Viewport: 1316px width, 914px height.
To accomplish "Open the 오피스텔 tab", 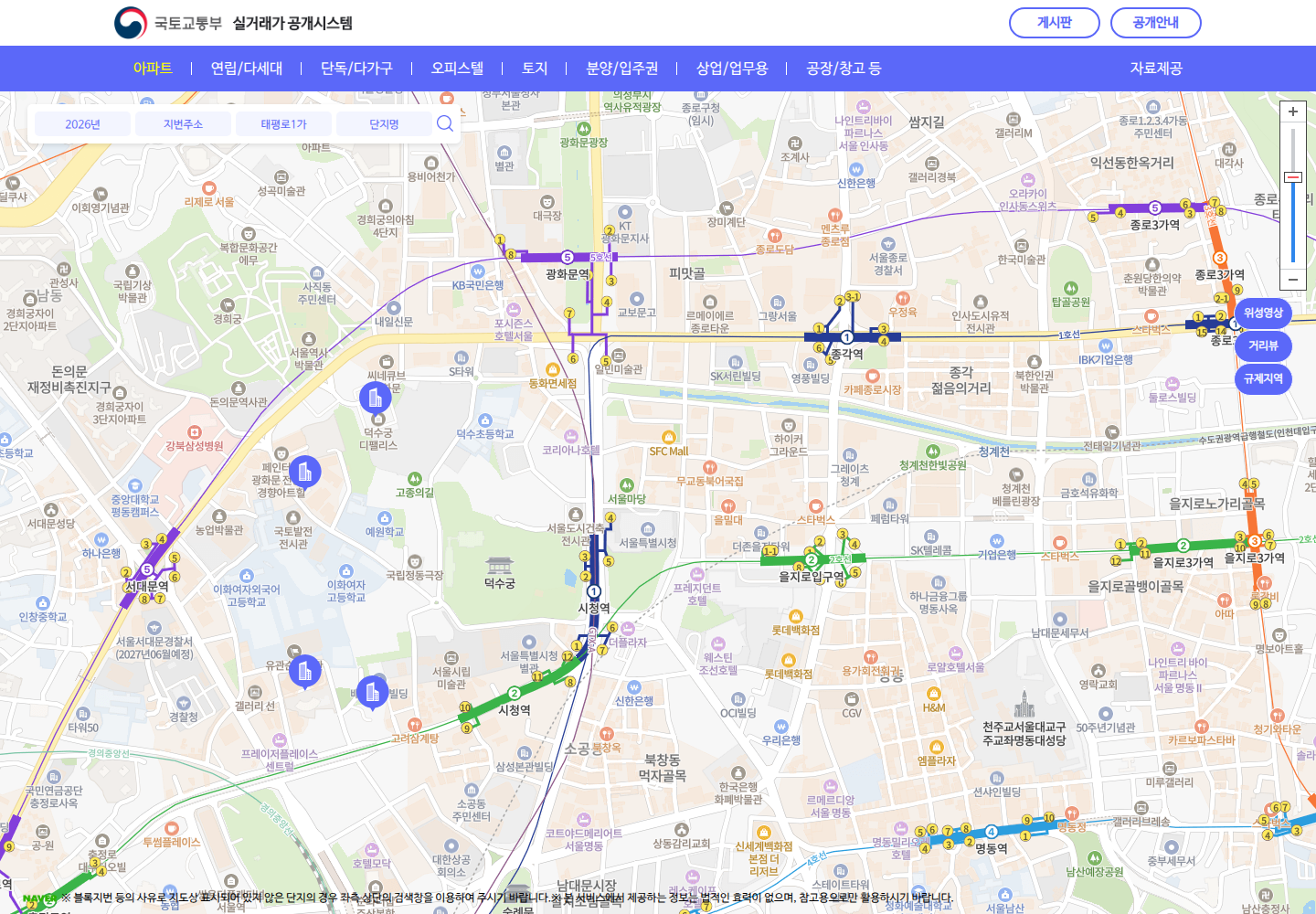I will [457, 68].
